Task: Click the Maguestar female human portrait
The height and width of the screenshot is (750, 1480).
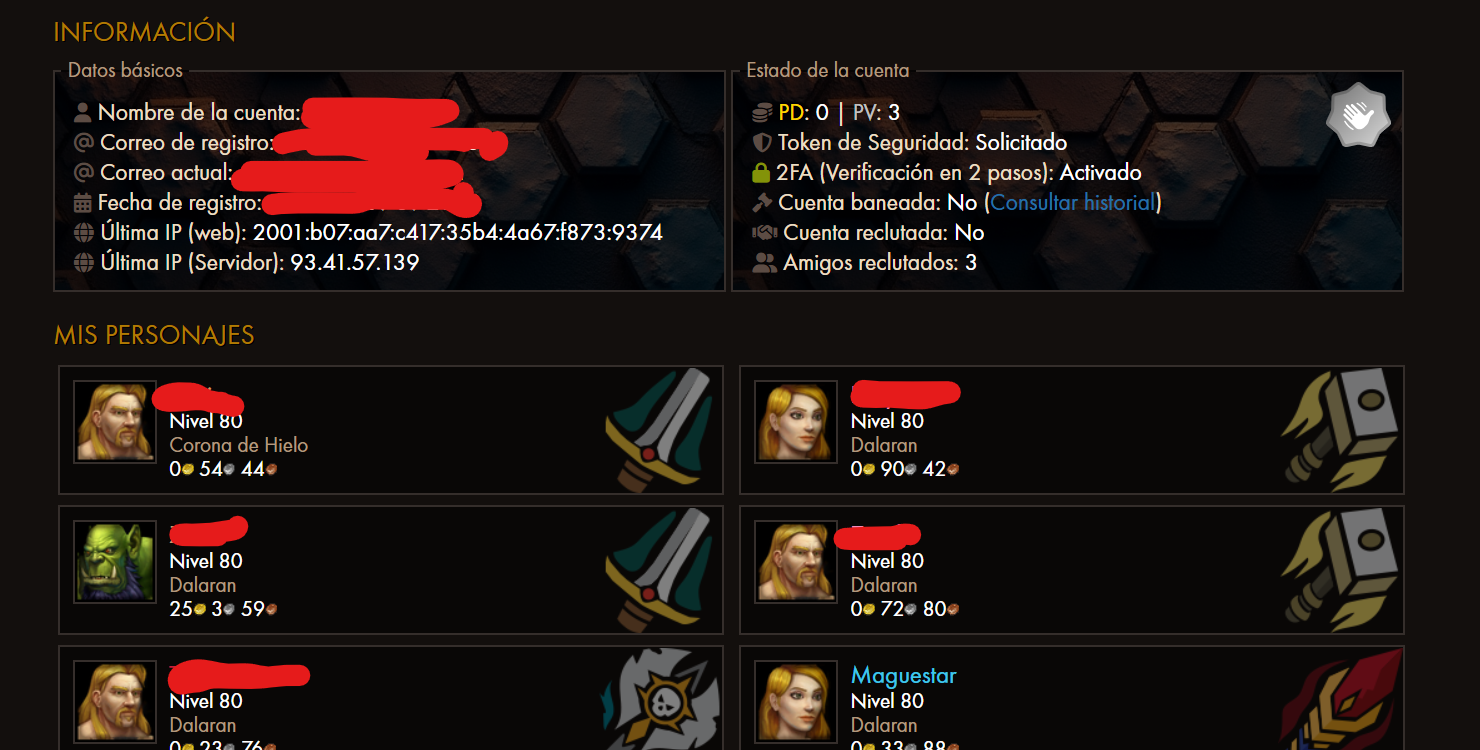Action: (796, 702)
